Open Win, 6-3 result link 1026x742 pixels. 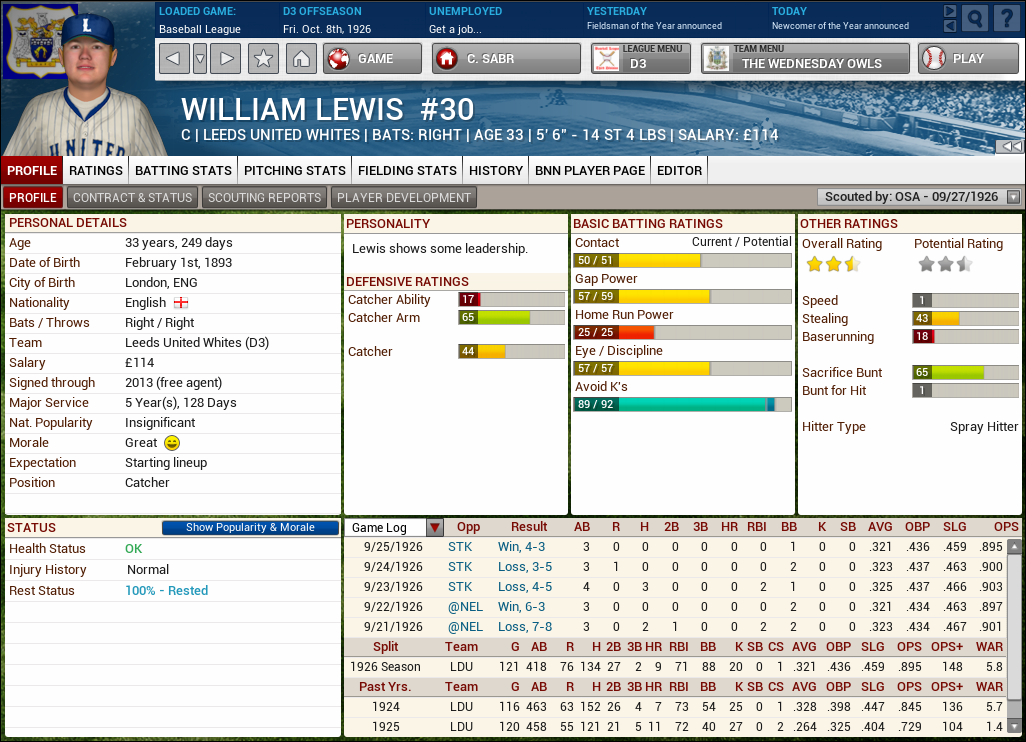[x=522, y=607]
